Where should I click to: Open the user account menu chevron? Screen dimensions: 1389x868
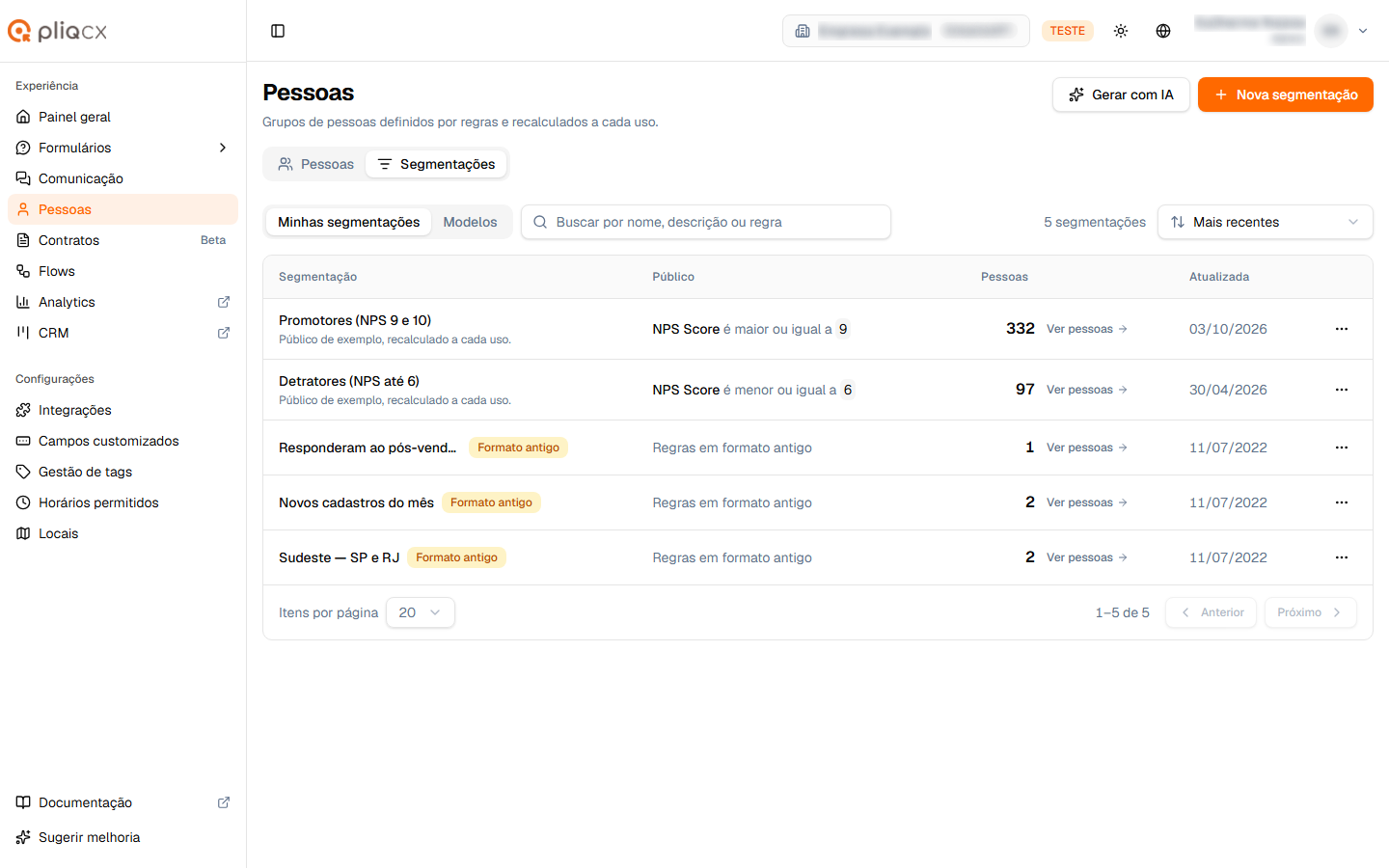[1363, 31]
